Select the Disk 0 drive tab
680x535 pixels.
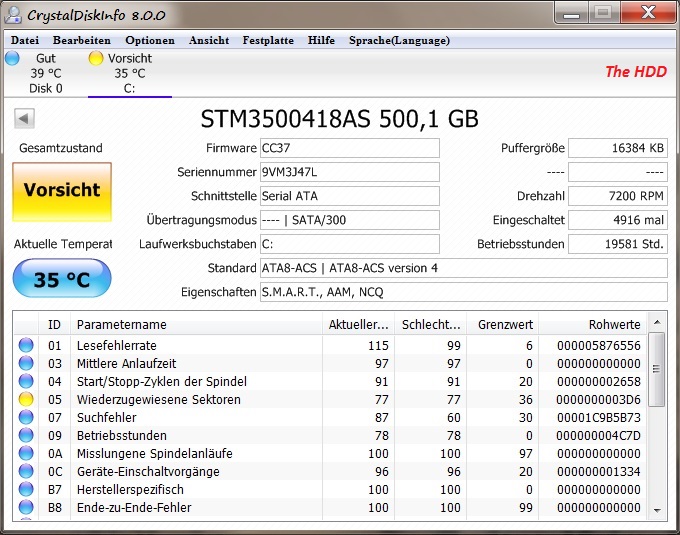click(46, 73)
